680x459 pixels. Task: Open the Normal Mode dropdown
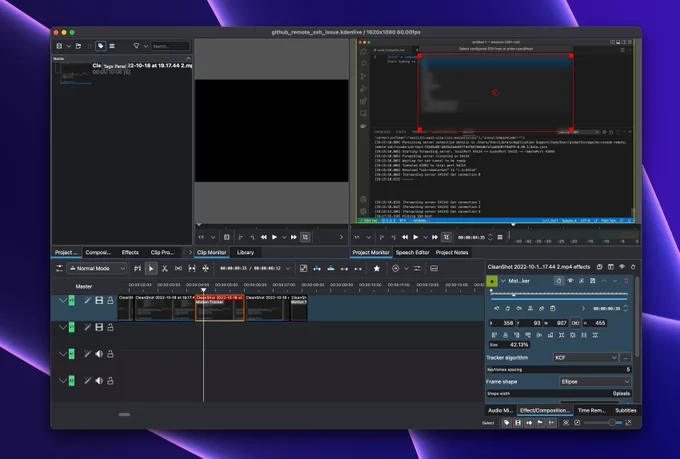click(97, 269)
